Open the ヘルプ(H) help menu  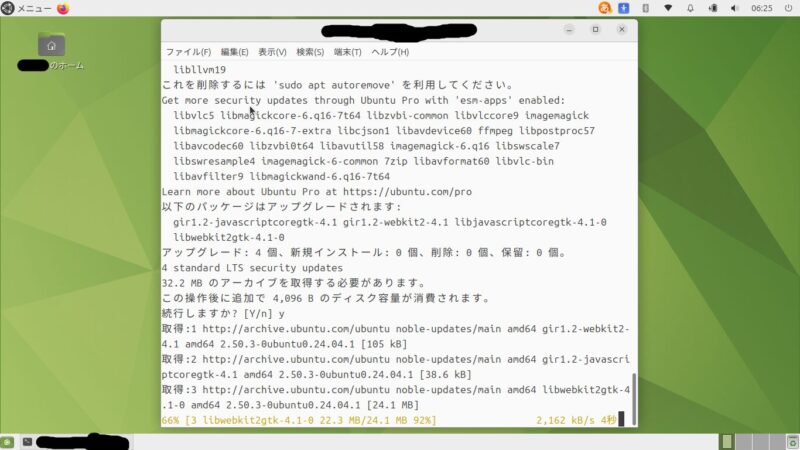[x=391, y=52]
